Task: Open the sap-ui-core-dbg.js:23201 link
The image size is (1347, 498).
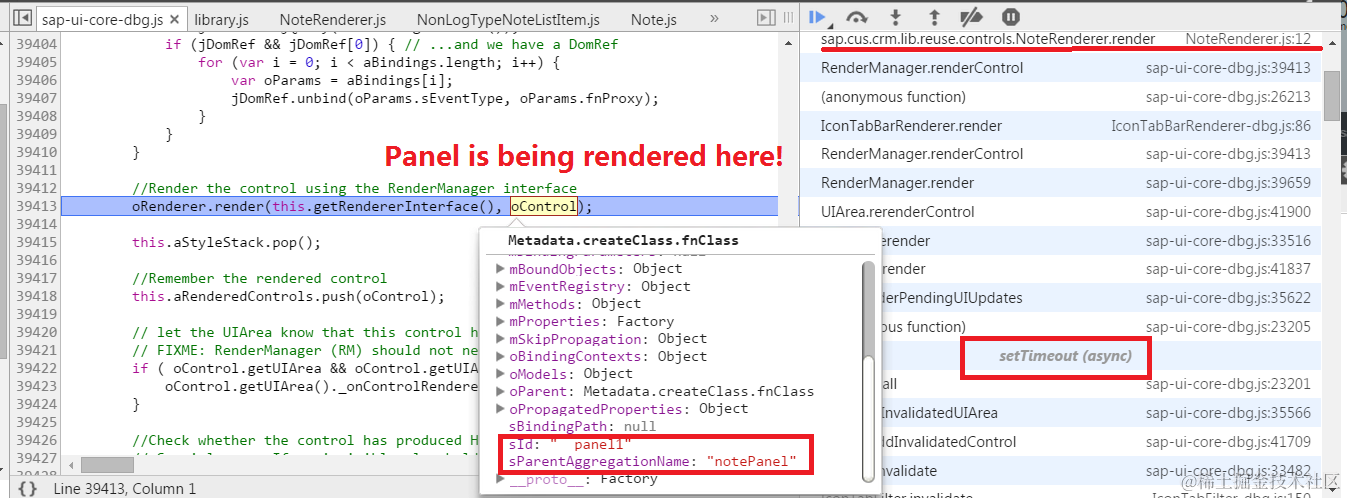Action: click(1228, 384)
